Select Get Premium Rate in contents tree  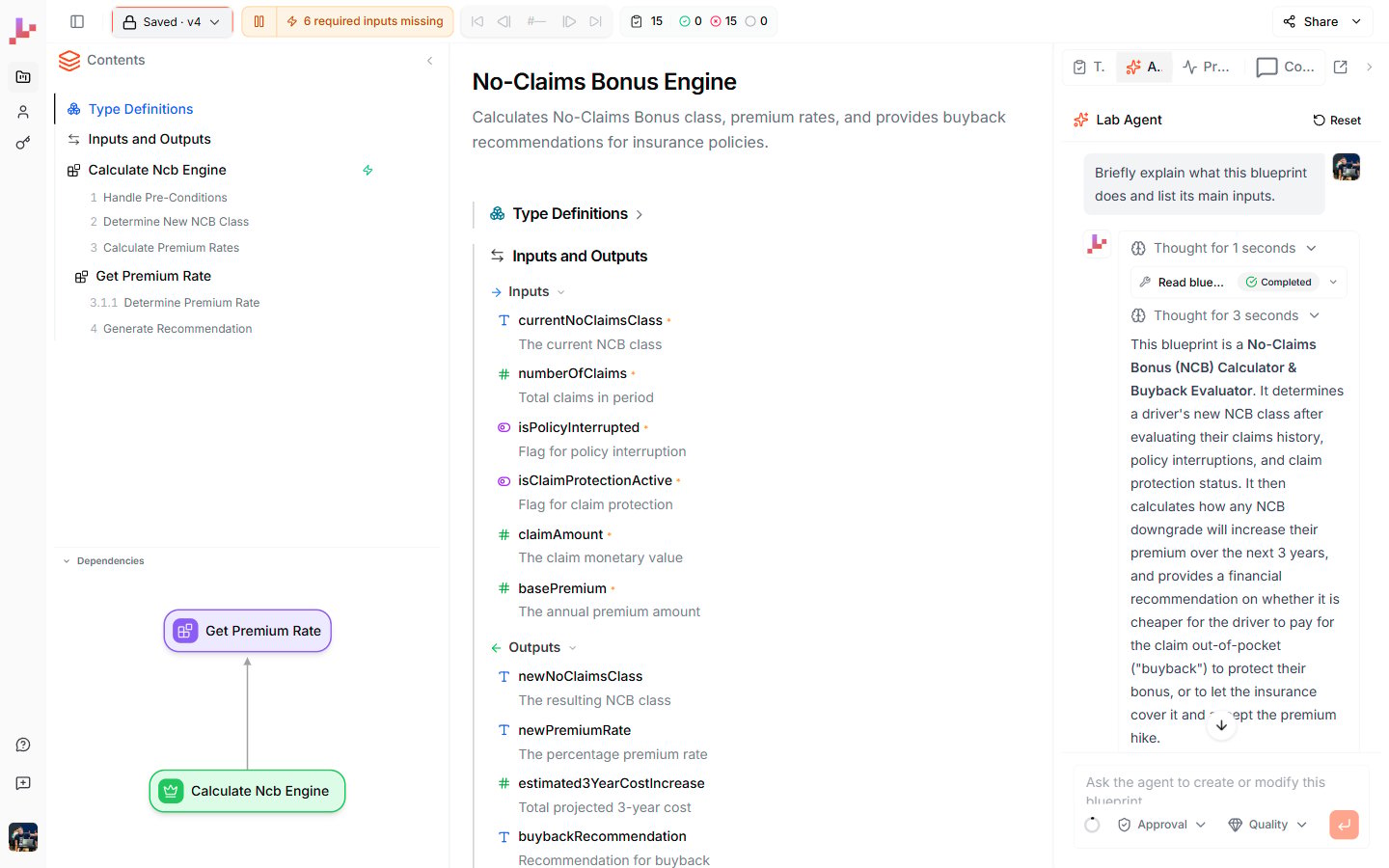153,276
